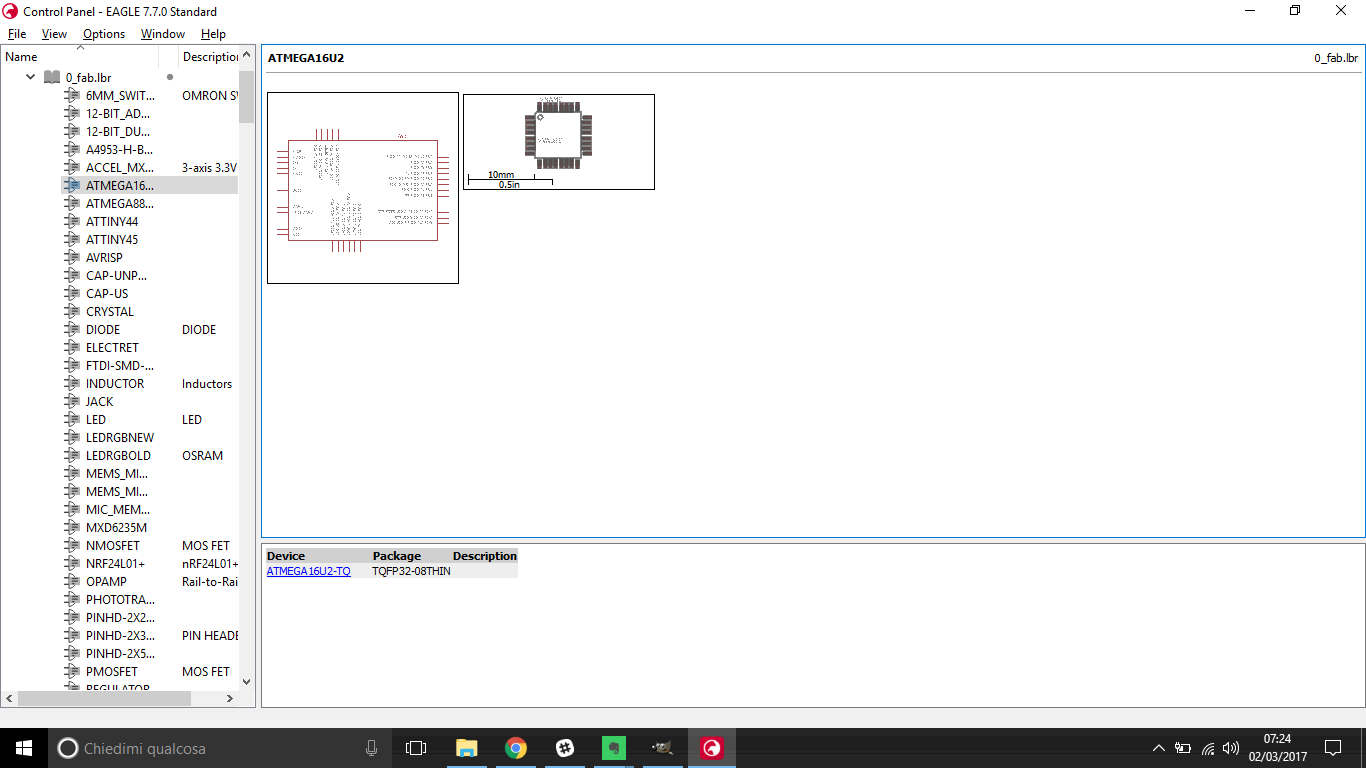Toggle the in-use dot for 0_fab.lbr
Viewport: 1366px width, 768px height.
point(170,77)
